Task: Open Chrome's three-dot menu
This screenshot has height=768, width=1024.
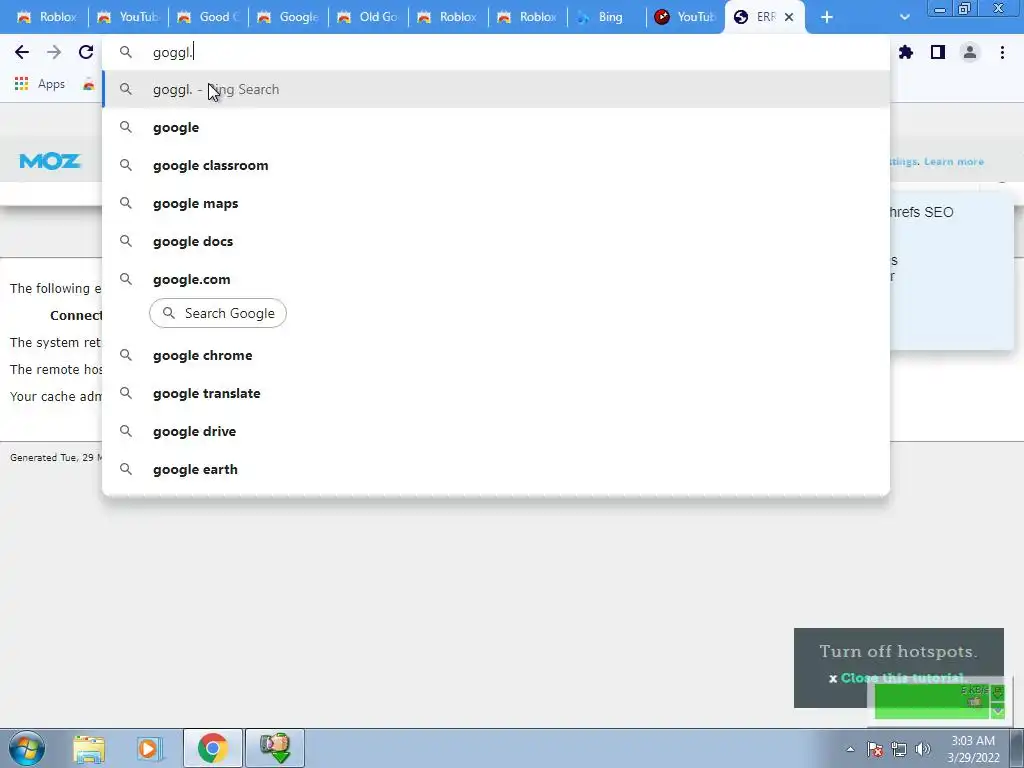Action: tap(1002, 52)
